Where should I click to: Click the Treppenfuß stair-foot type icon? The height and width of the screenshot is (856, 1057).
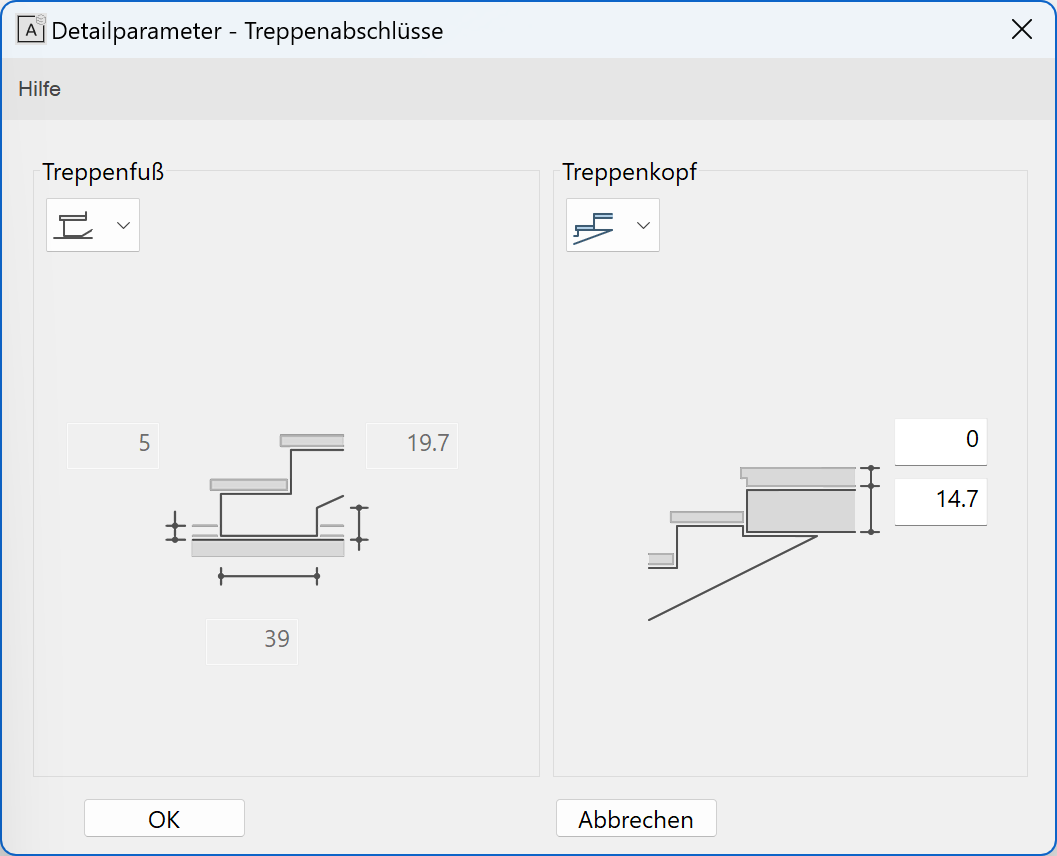click(76, 225)
